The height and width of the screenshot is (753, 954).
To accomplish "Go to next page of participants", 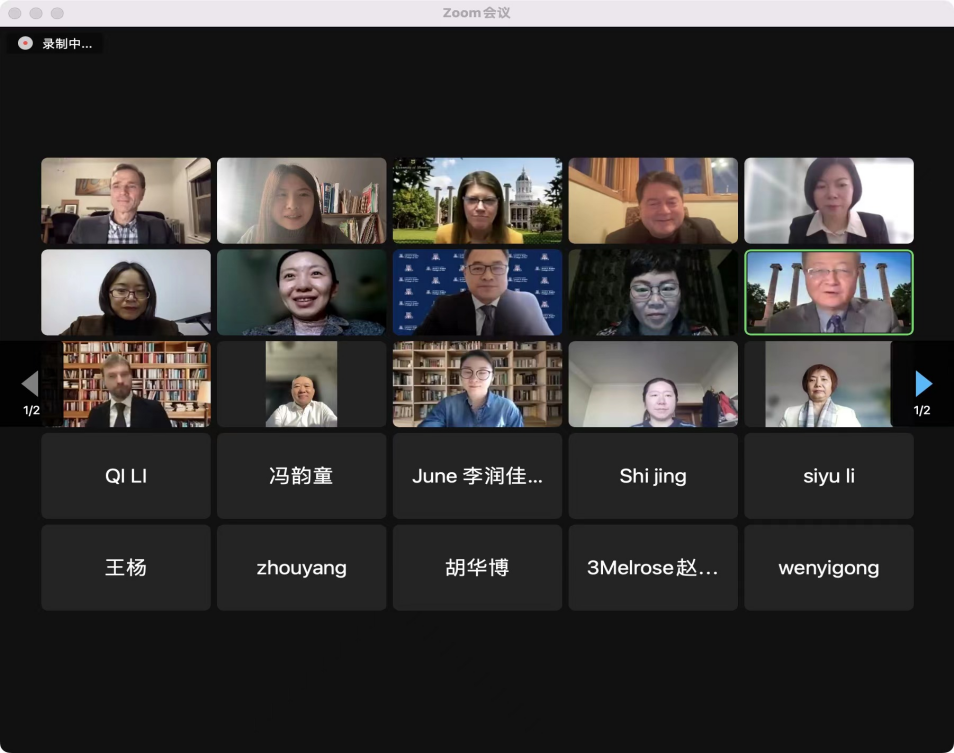I will [923, 384].
